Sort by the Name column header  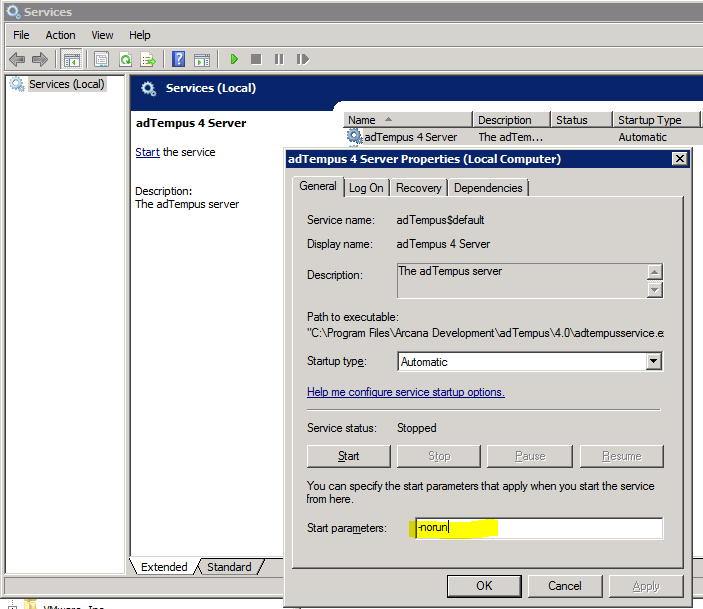pyautogui.click(x=408, y=120)
